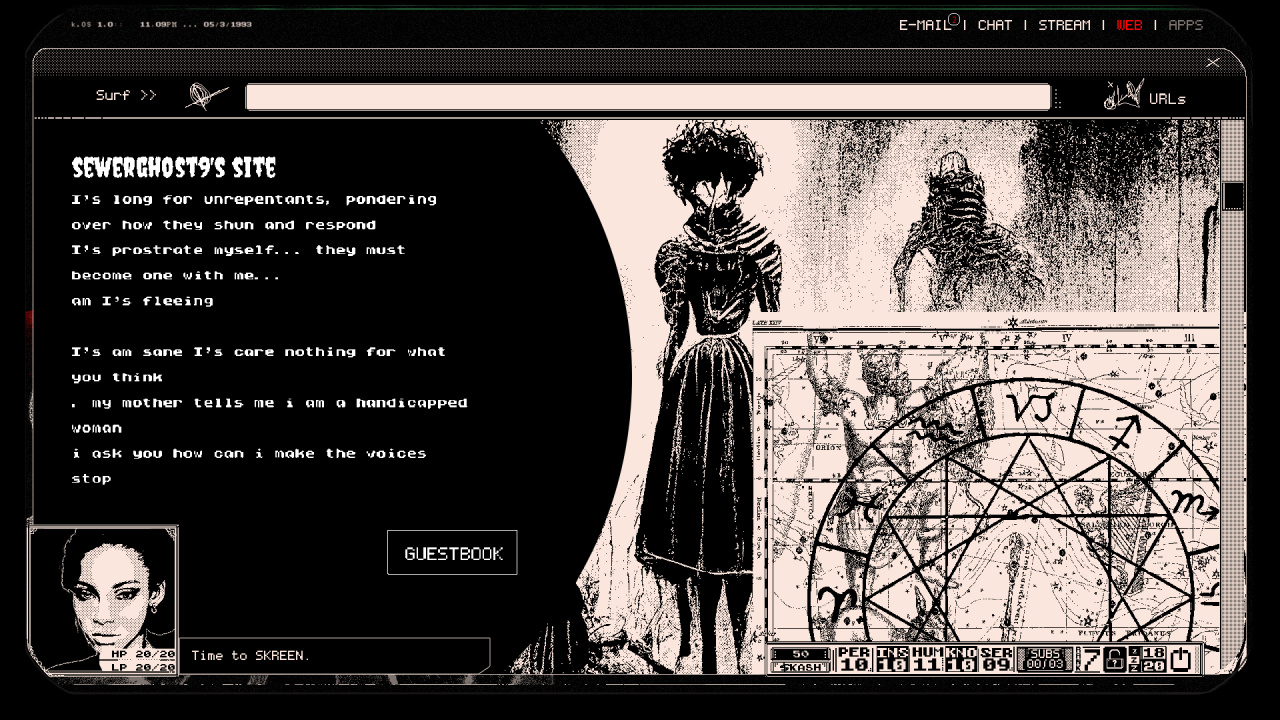Click the SEWERGHOST9'S SITE heading

[x=174, y=167]
